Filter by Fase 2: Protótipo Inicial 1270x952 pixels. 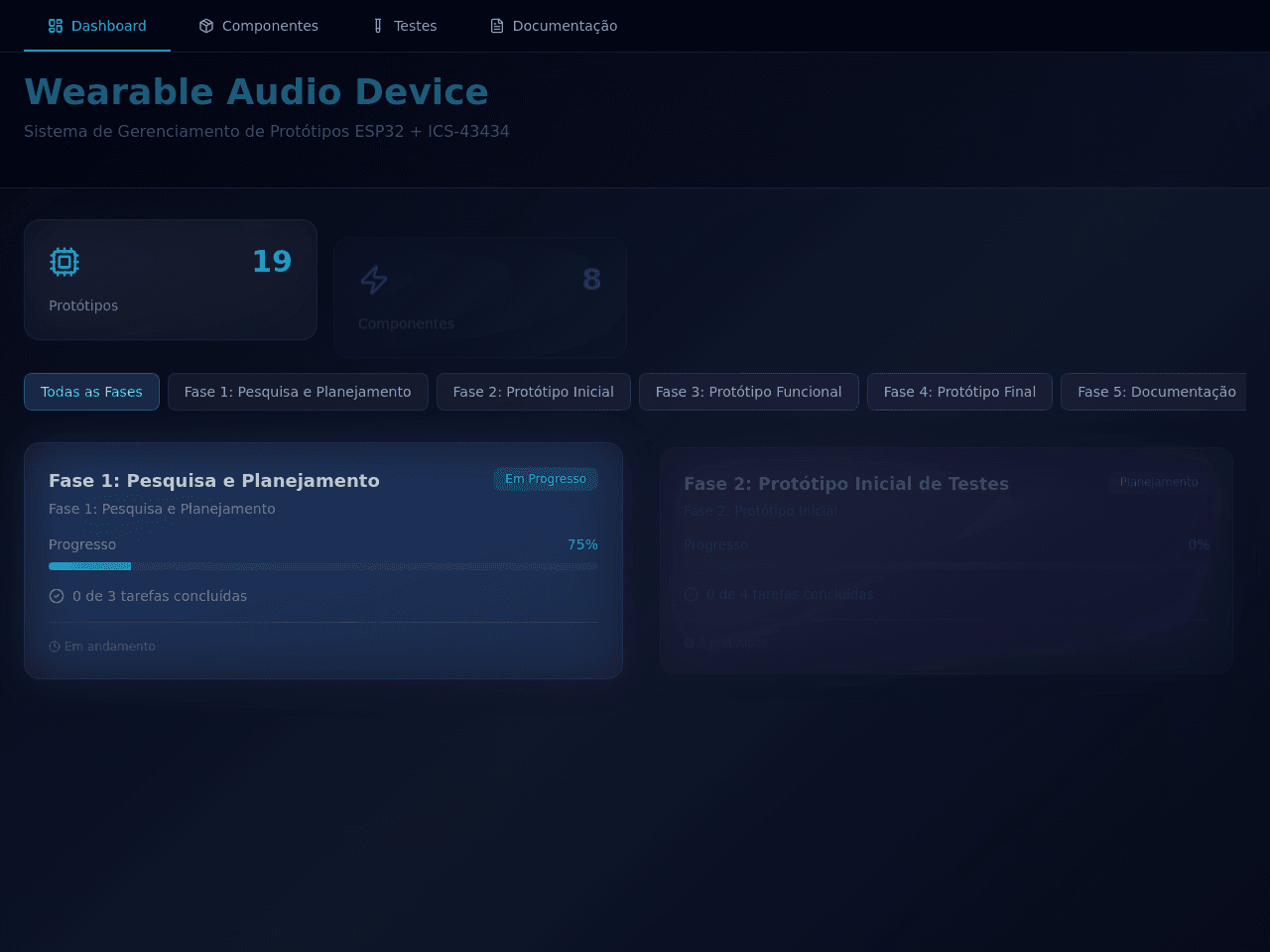coord(534,392)
